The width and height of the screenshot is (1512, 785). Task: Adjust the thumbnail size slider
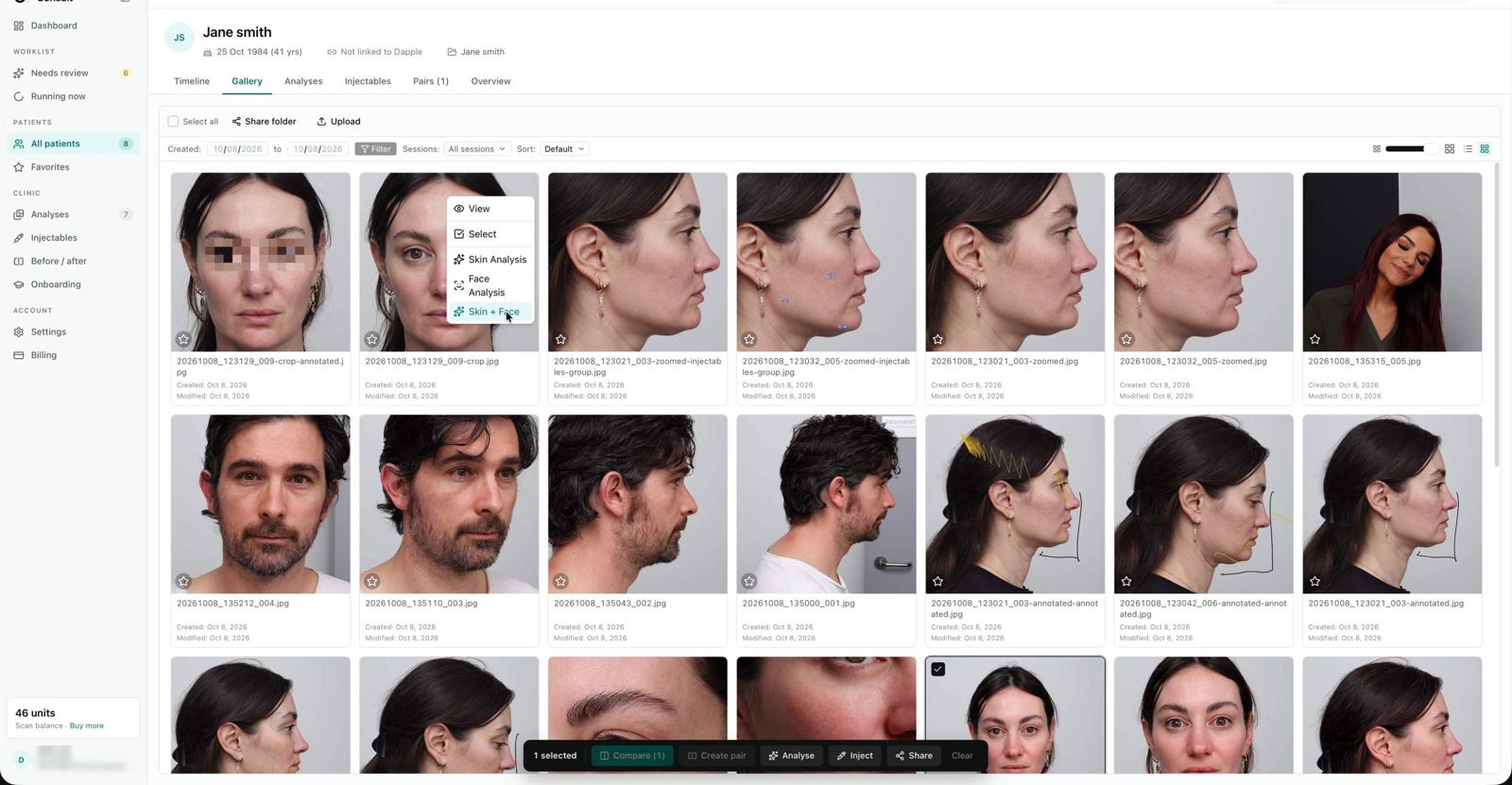pyautogui.click(x=1412, y=149)
